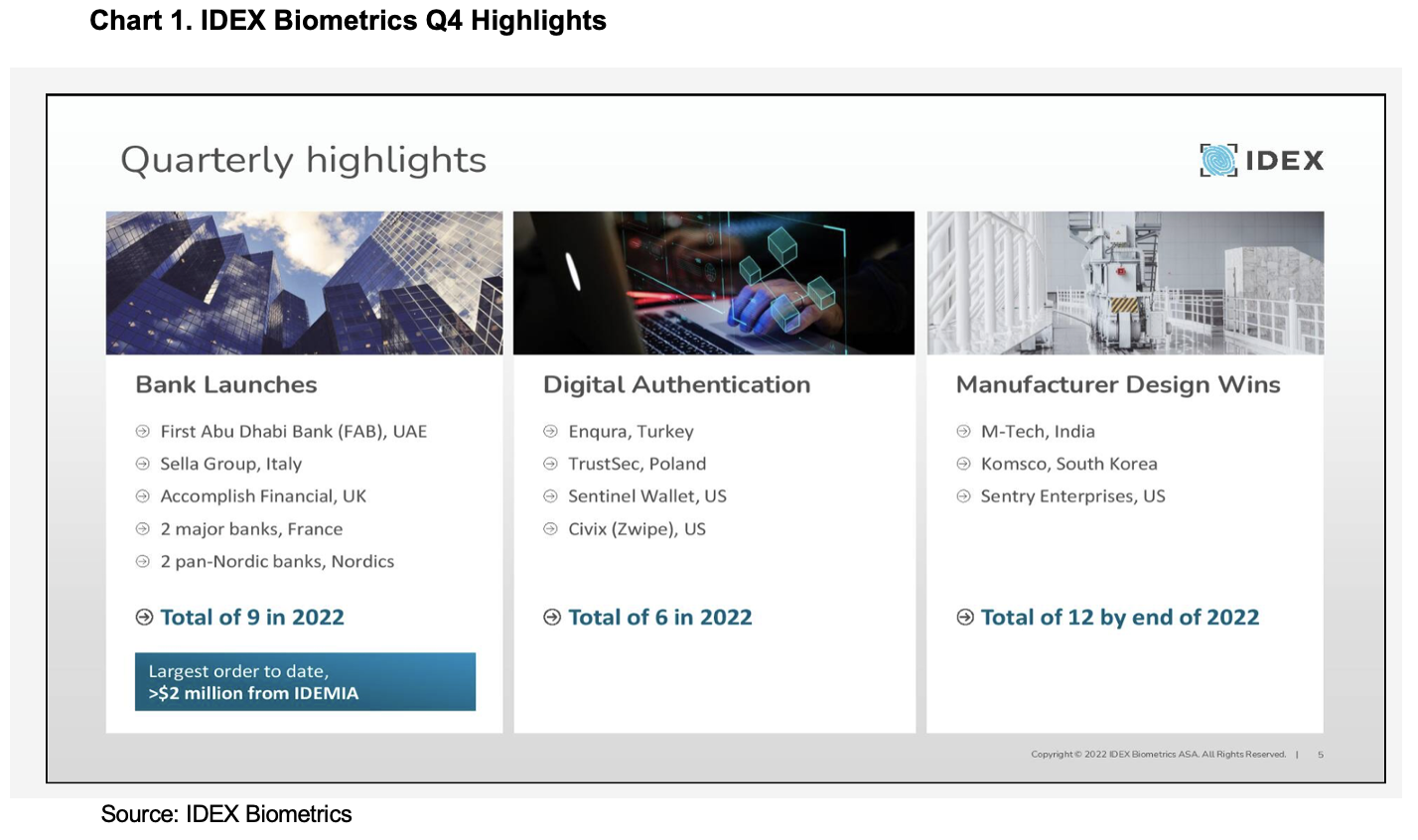Click the Largest order to date IDEMIA banner

pyautogui.click(x=305, y=682)
